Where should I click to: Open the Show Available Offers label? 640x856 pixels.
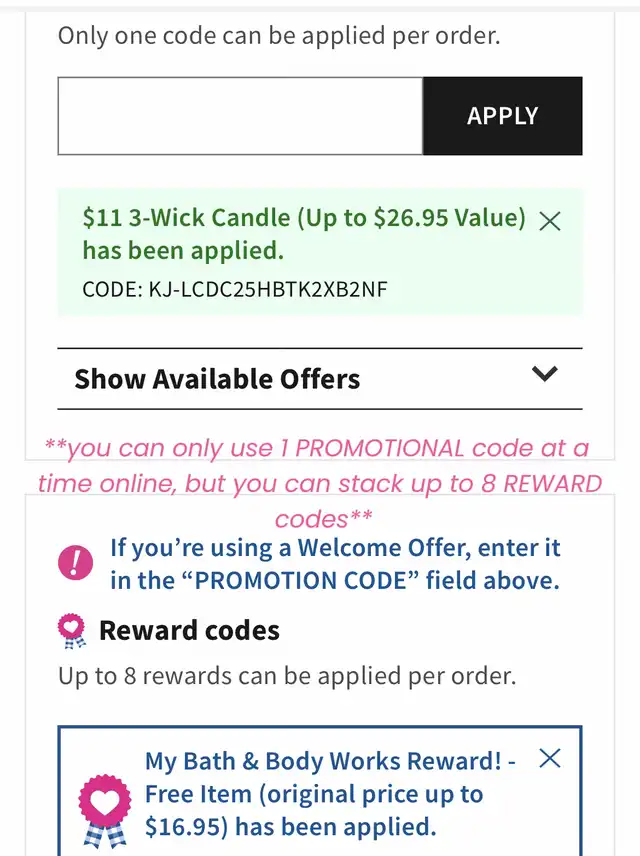click(217, 379)
